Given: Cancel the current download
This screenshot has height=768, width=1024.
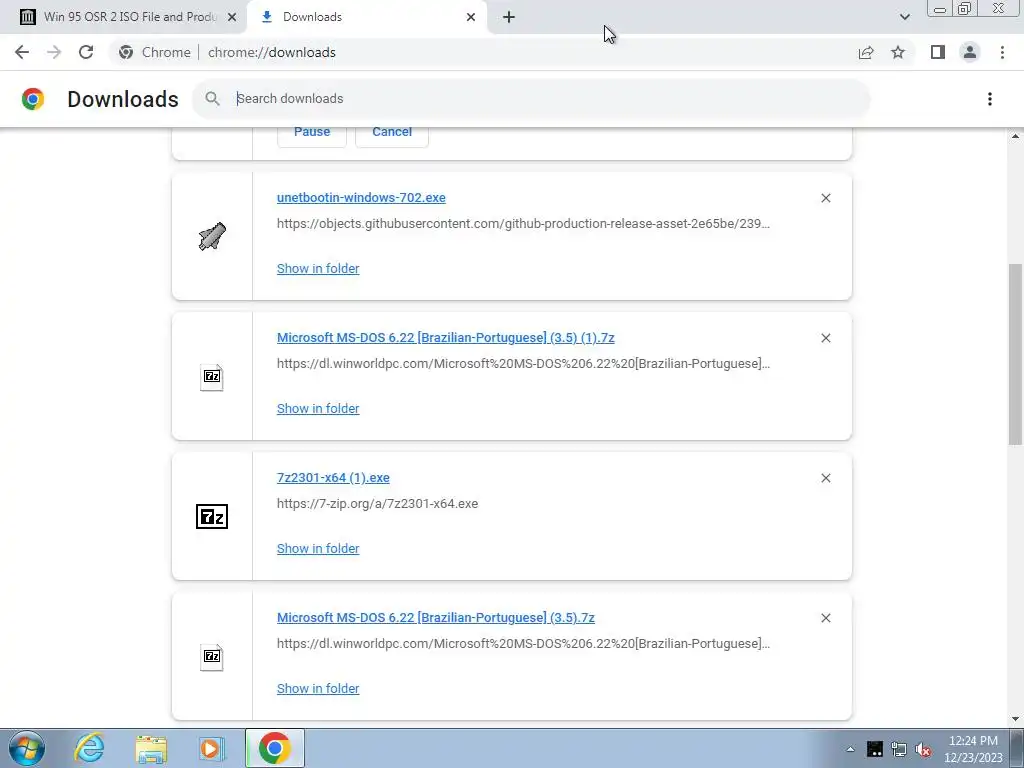Looking at the screenshot, I should coord(392,133).
